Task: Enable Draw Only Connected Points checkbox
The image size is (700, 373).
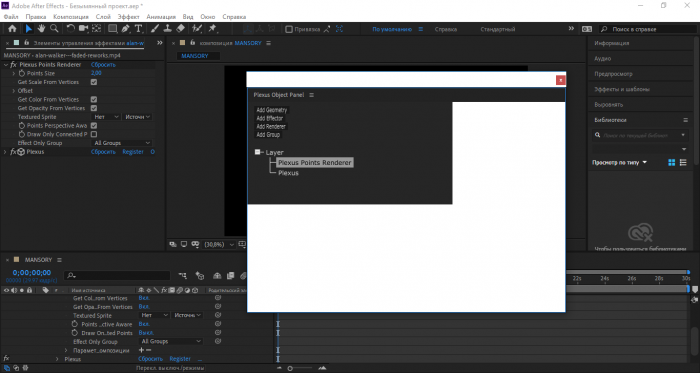Action: (94, 134)
